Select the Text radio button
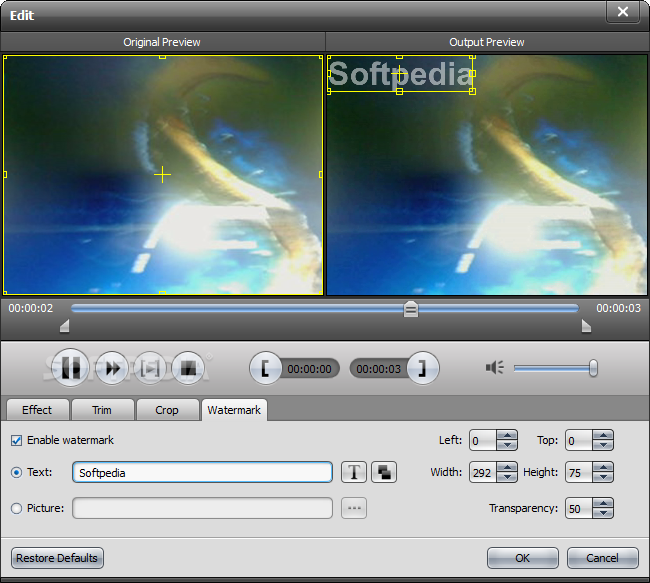650x583 pixels. [x=17, y=472]
